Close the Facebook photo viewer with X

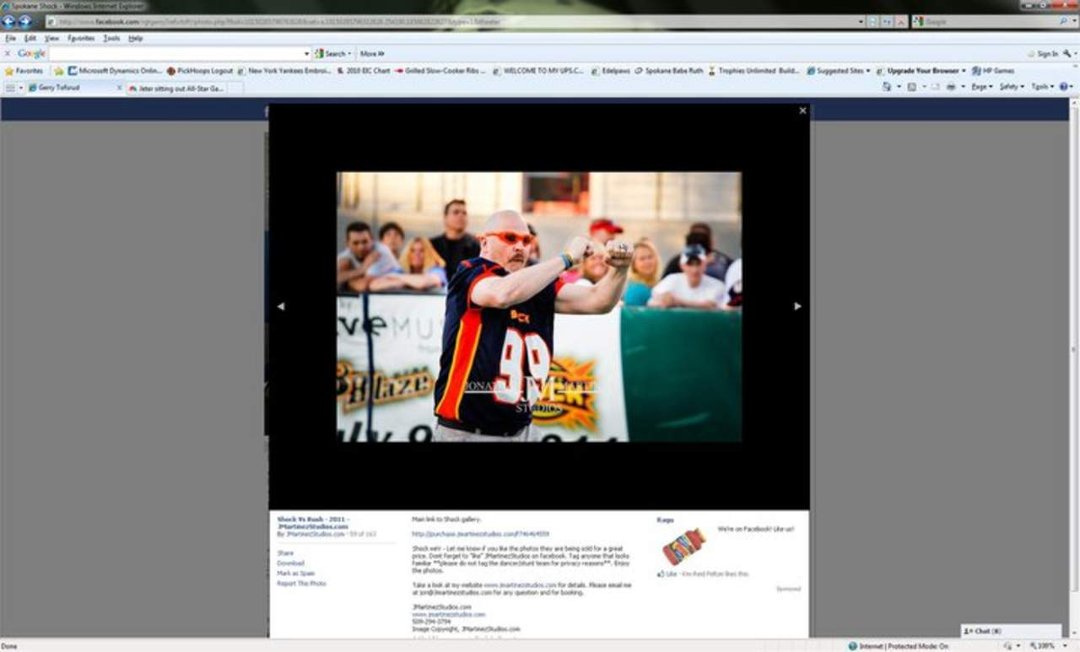[x=802, y=110]
